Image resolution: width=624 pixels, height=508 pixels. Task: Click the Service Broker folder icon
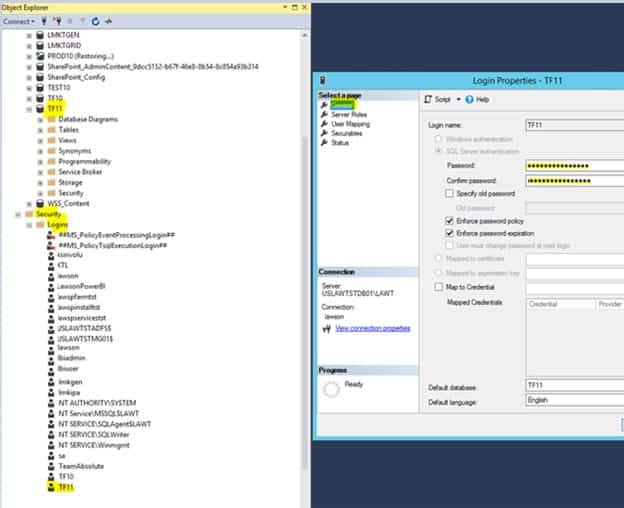51,172
